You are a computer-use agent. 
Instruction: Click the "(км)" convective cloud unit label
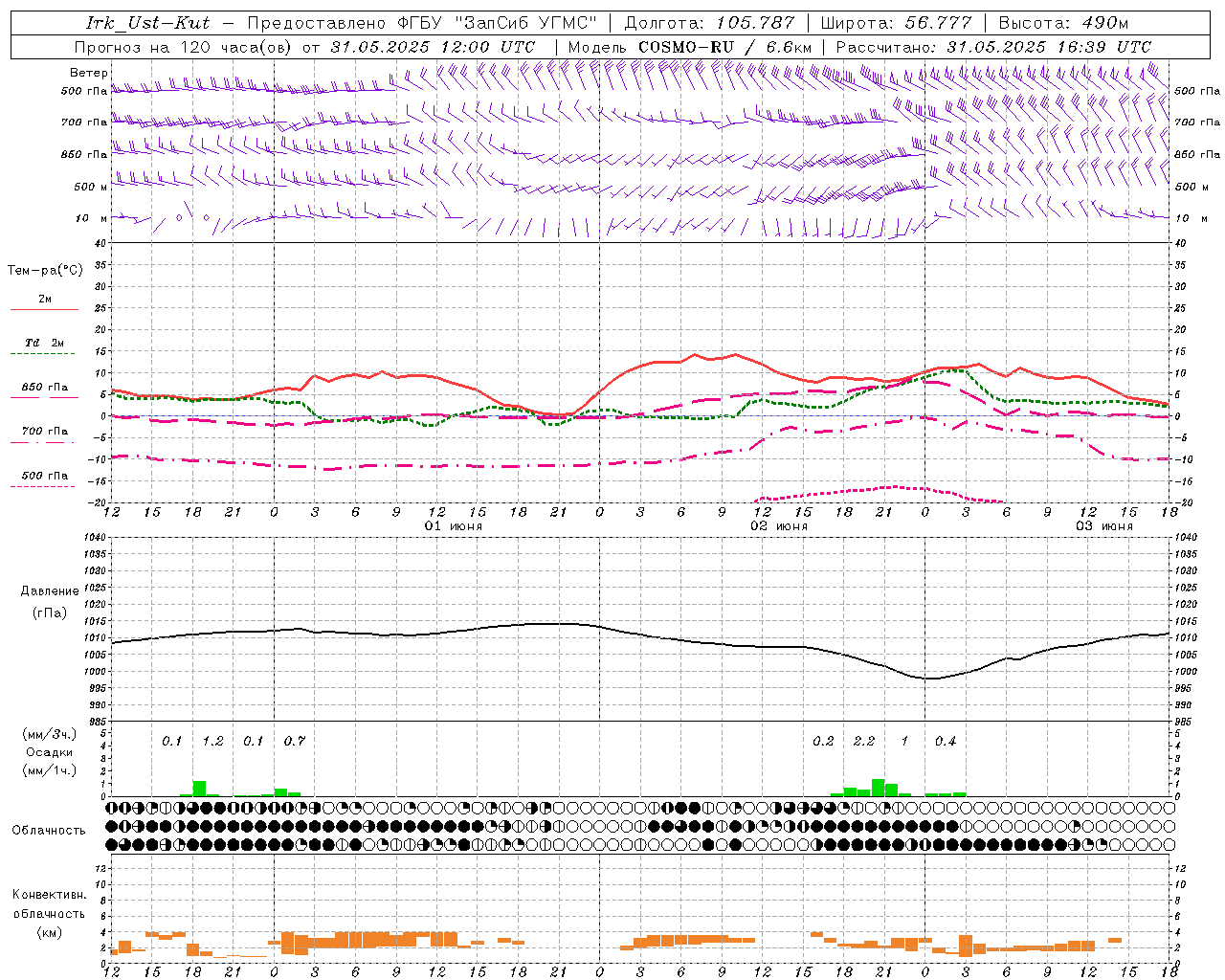50,931
